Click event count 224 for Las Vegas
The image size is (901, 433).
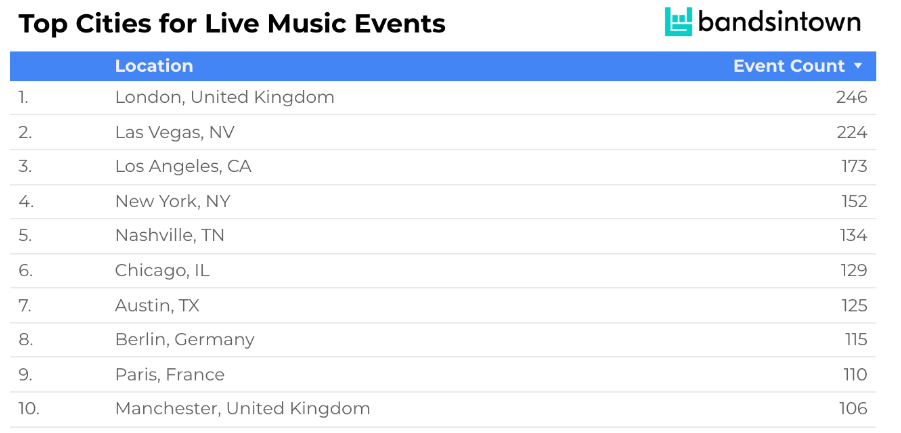coord(852,133)
